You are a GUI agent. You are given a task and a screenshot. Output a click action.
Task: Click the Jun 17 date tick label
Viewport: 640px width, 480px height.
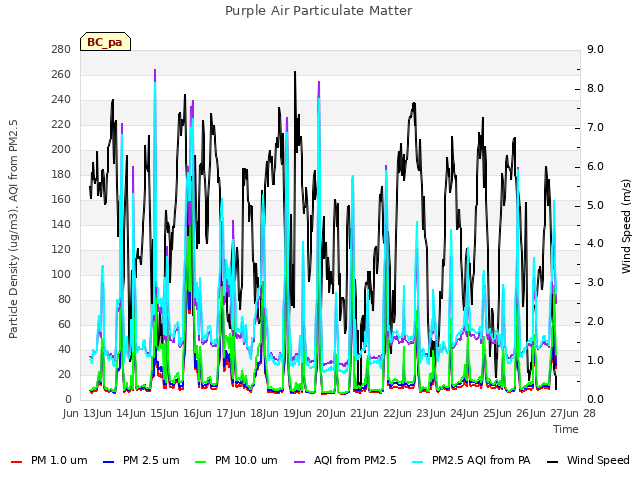[214, 413]
